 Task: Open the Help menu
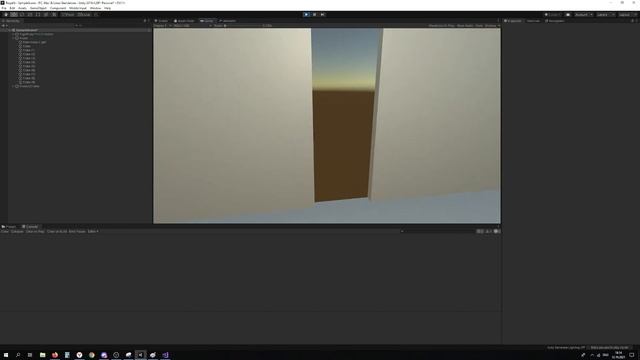tap(107, 8)
